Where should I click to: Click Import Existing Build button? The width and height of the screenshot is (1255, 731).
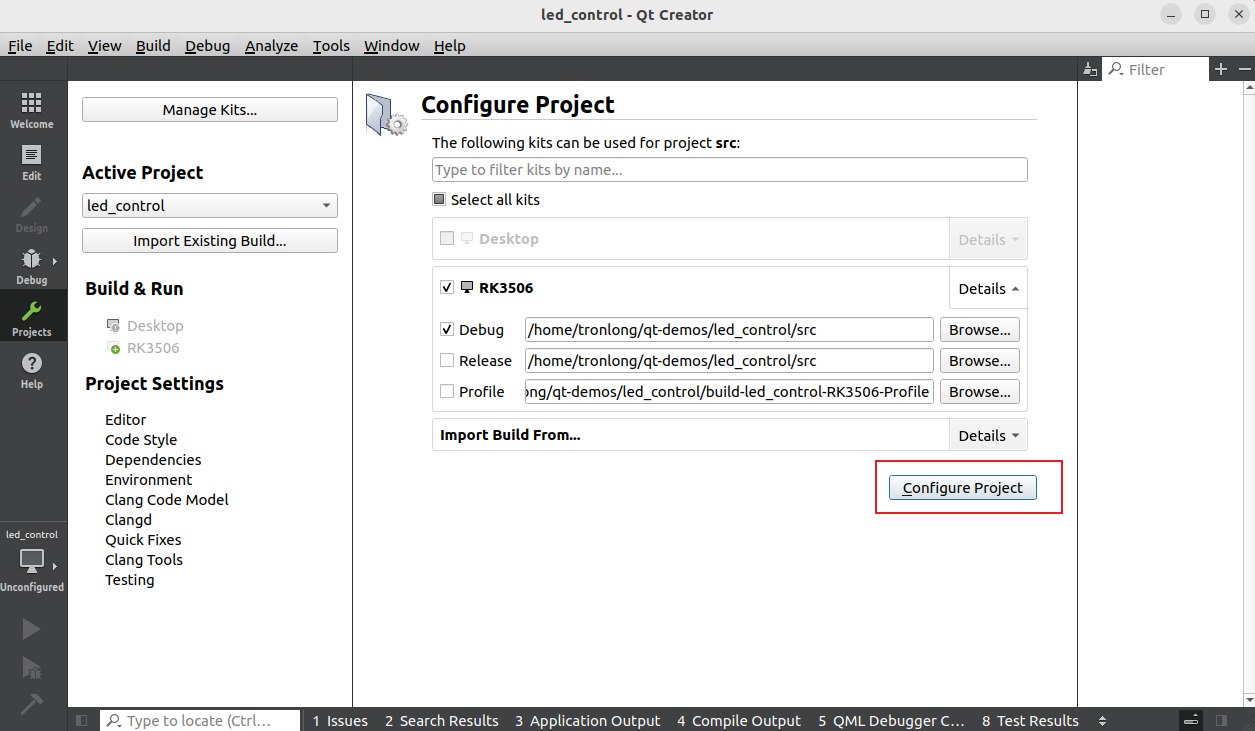(x=210, y=241)
